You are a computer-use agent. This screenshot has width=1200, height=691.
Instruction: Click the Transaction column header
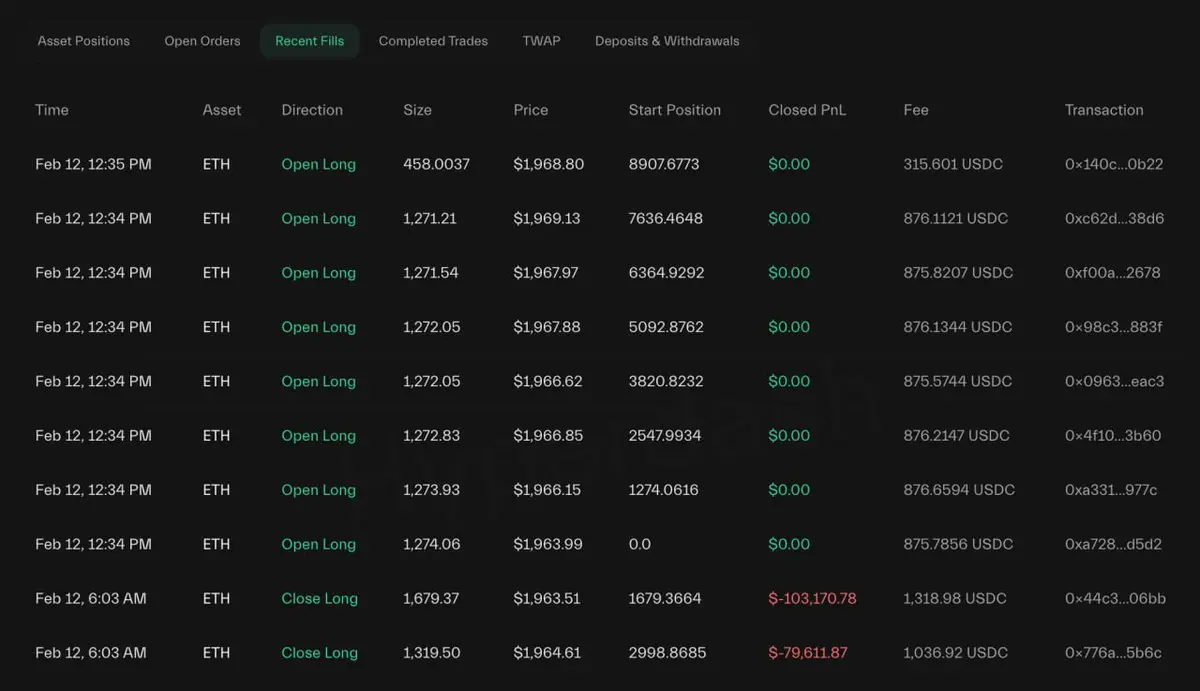(1104, 110)
